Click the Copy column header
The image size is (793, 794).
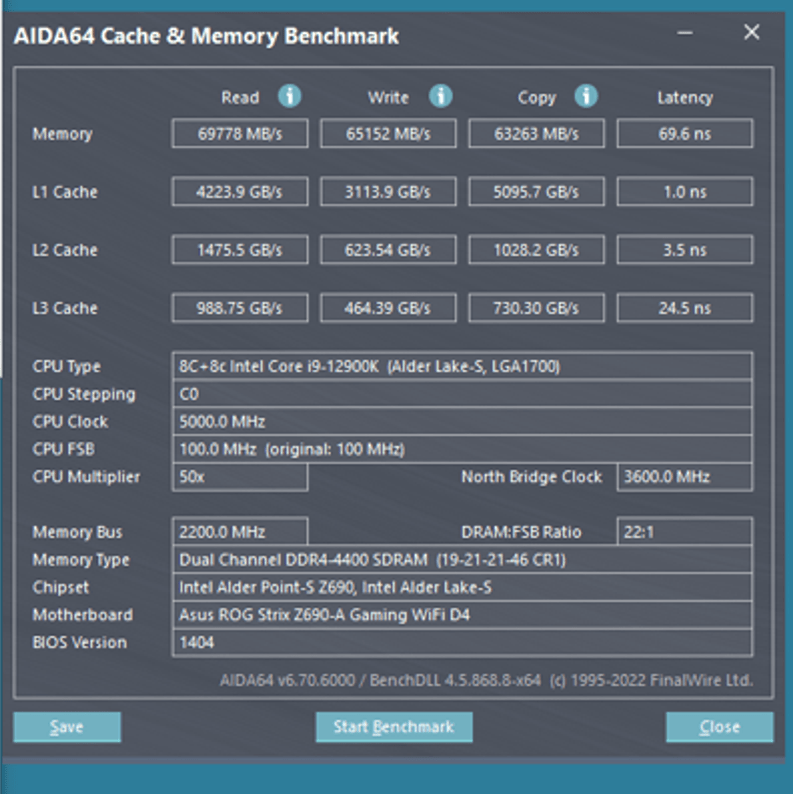point(537,97)
